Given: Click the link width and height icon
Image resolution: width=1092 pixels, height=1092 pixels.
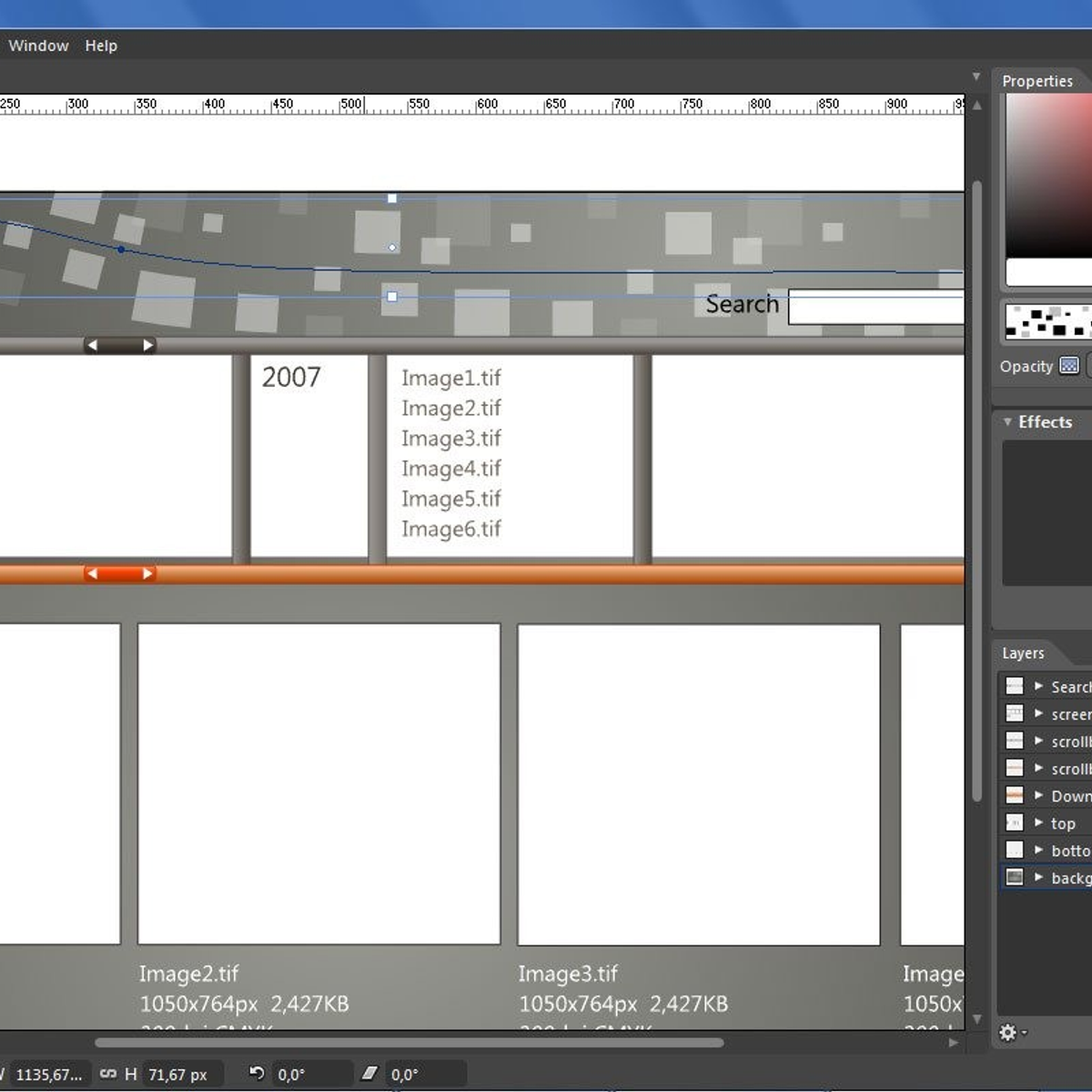Looking at the screenshot, I should tap(108, 1074).
